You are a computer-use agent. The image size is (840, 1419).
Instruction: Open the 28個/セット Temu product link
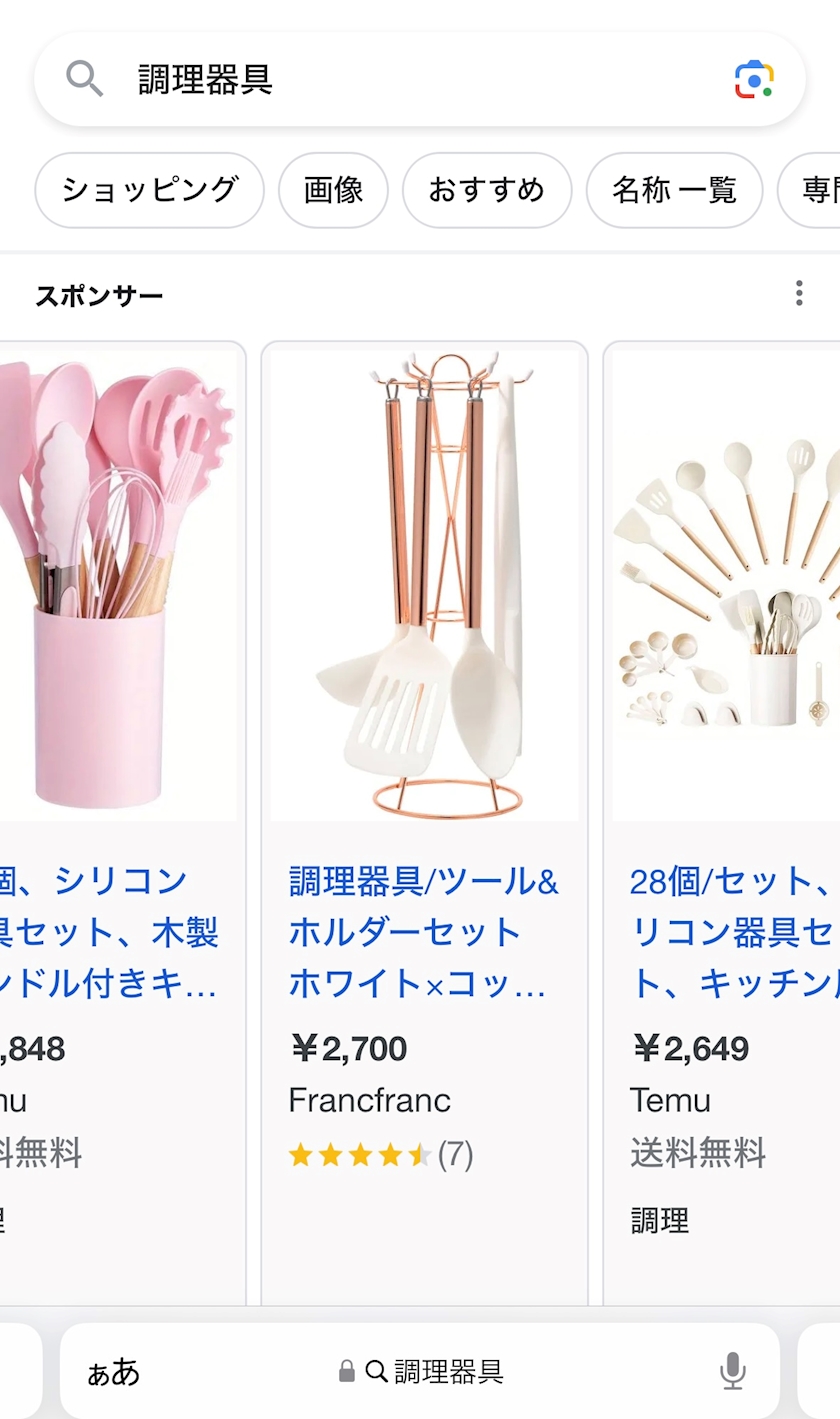[x=733, y=933]
